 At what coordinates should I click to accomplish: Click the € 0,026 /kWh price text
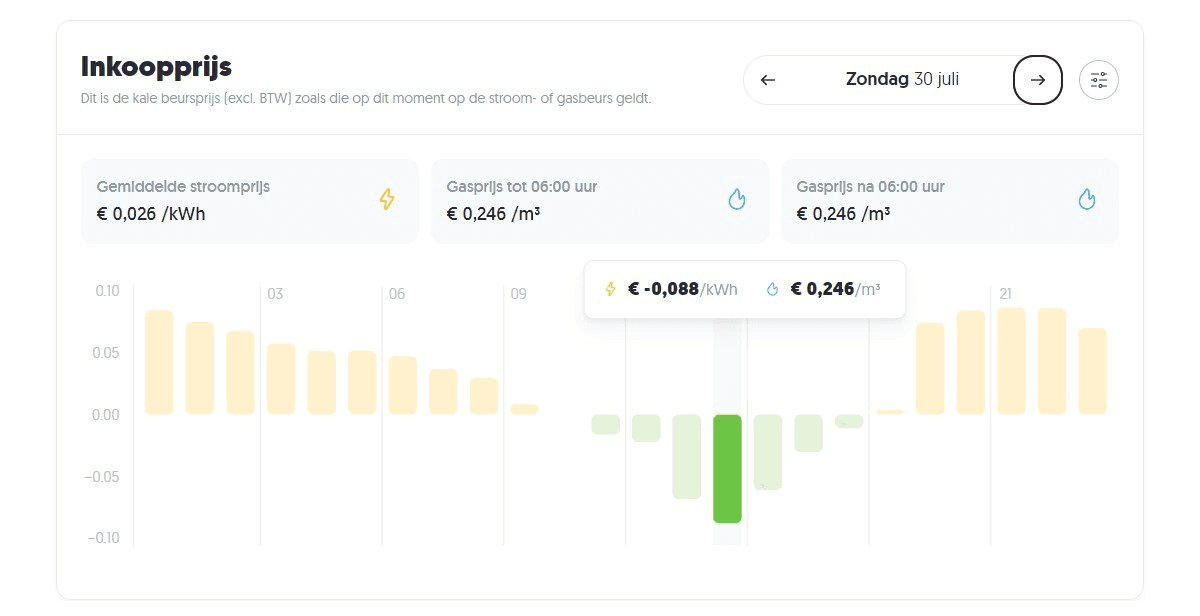150,213
